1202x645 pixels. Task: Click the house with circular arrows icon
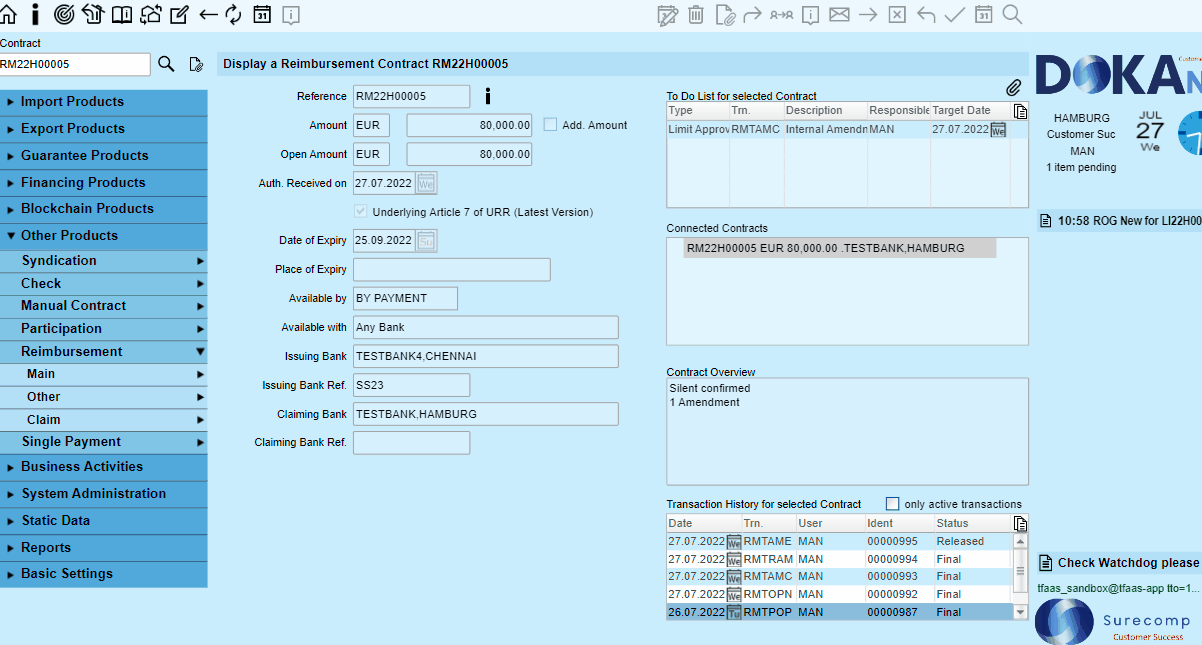pos(151,14)
